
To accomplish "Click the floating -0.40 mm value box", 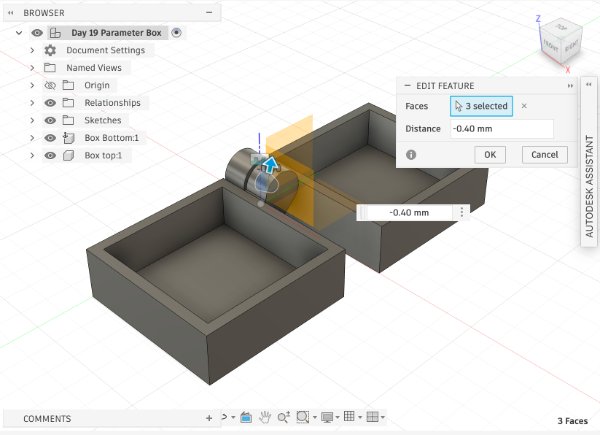I will pos(409,212).
